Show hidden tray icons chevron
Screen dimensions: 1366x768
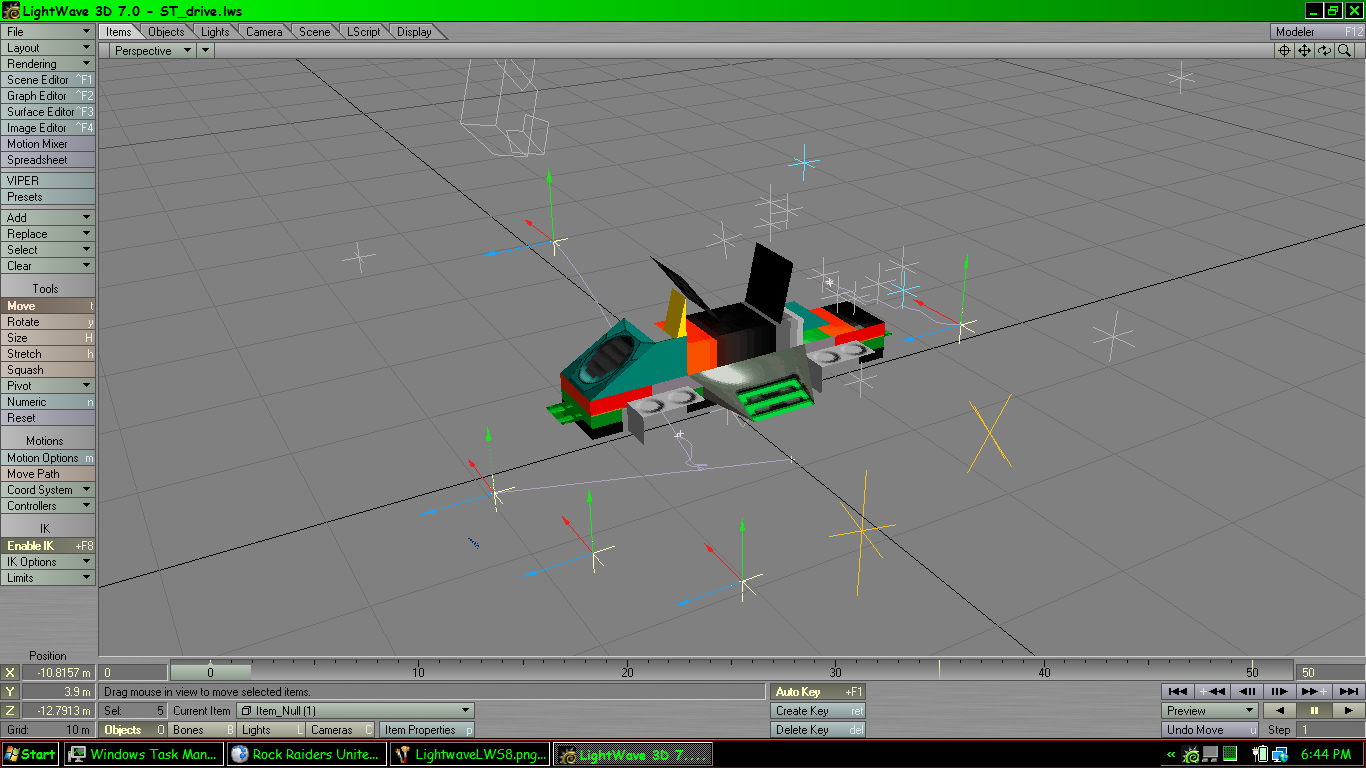[1171, 754]
